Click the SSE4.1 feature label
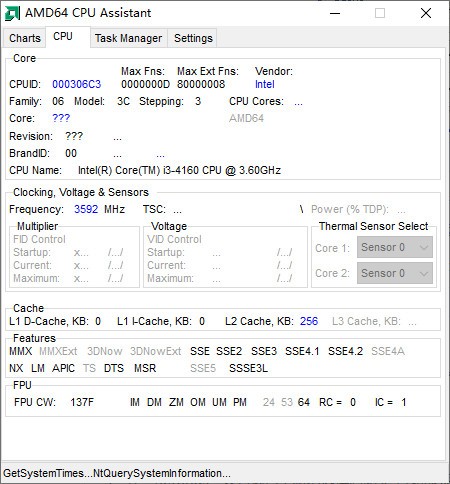Viewport: 450px width, 484px height. click(x=302, y=351)
